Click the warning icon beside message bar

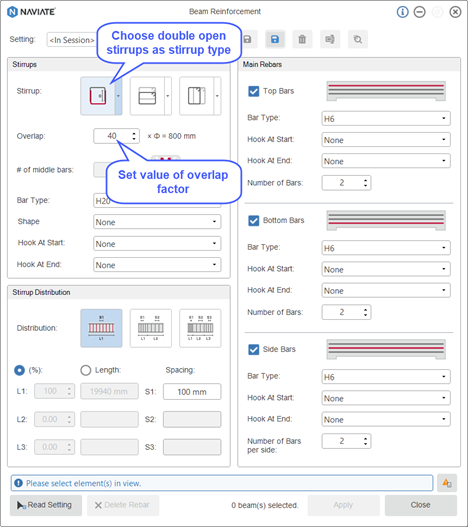pos(447,483)
